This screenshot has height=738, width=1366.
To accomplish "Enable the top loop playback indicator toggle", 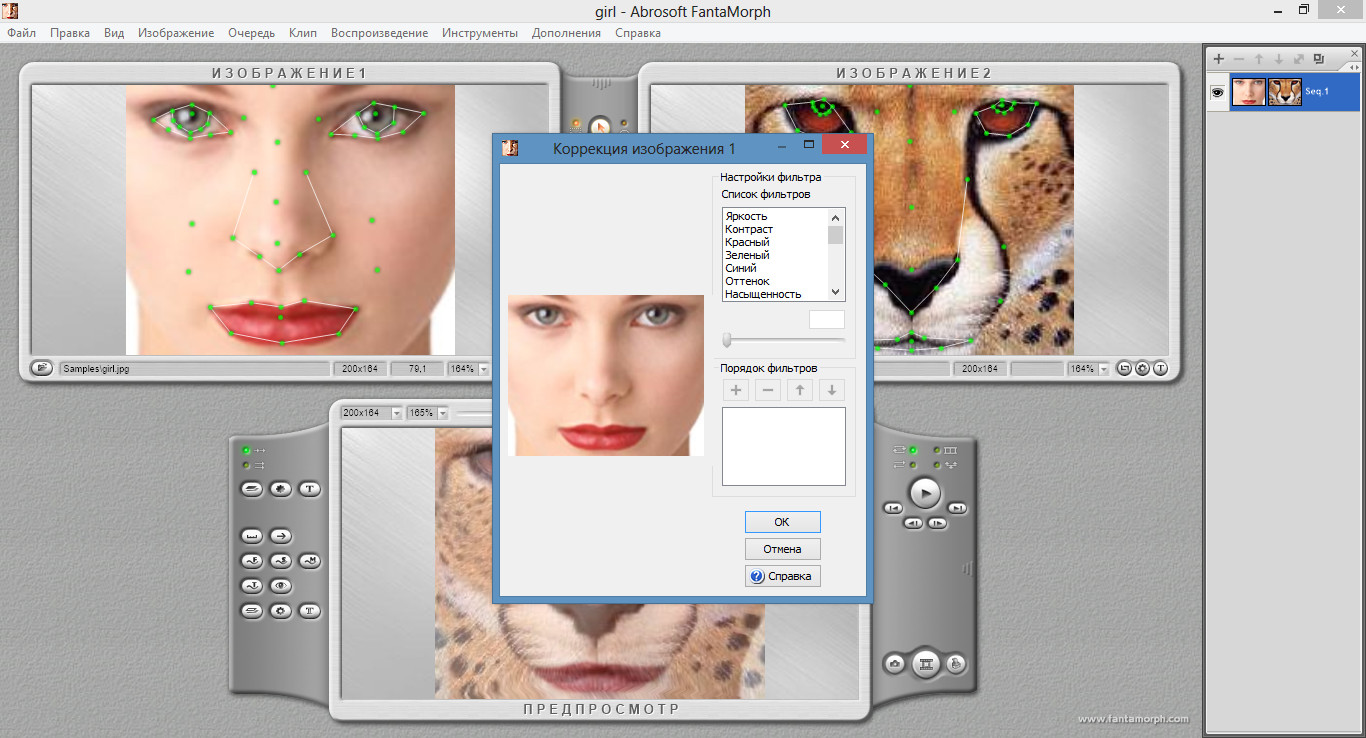I will tap(912, 450).
